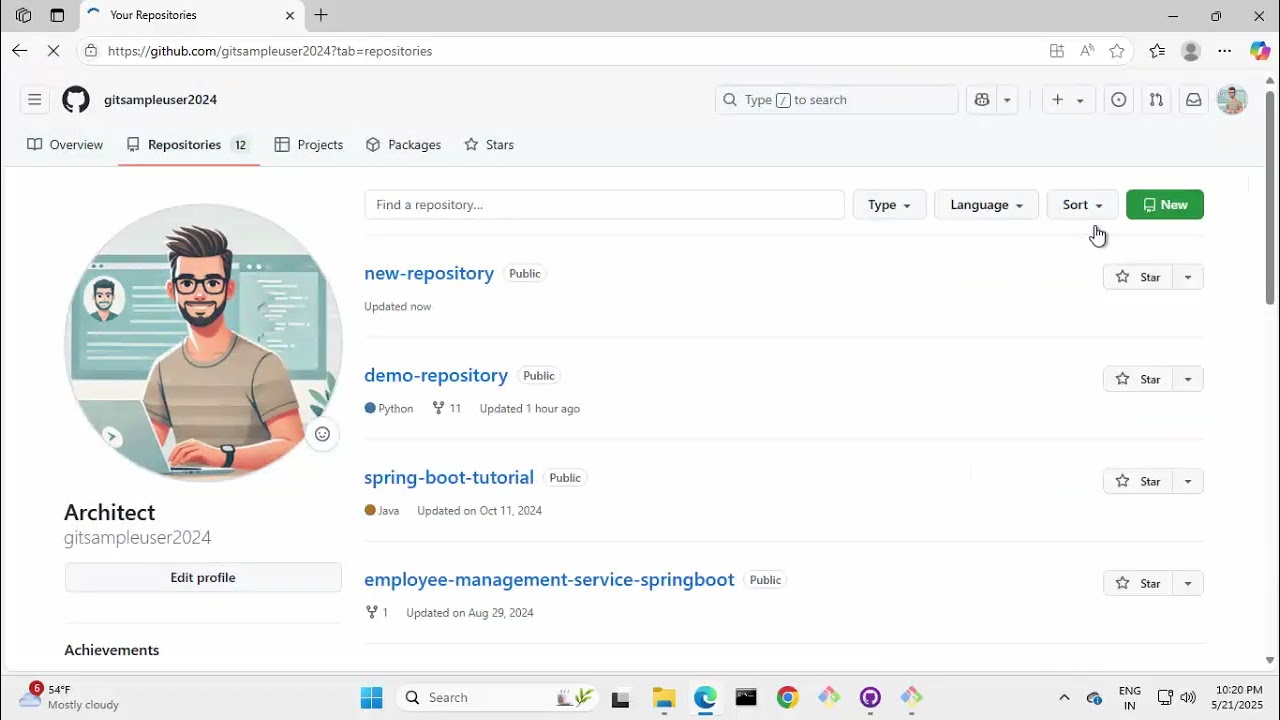Open the large profile avatar picture
This screenshot has width=1280, height=720.
tap(203, 343)
